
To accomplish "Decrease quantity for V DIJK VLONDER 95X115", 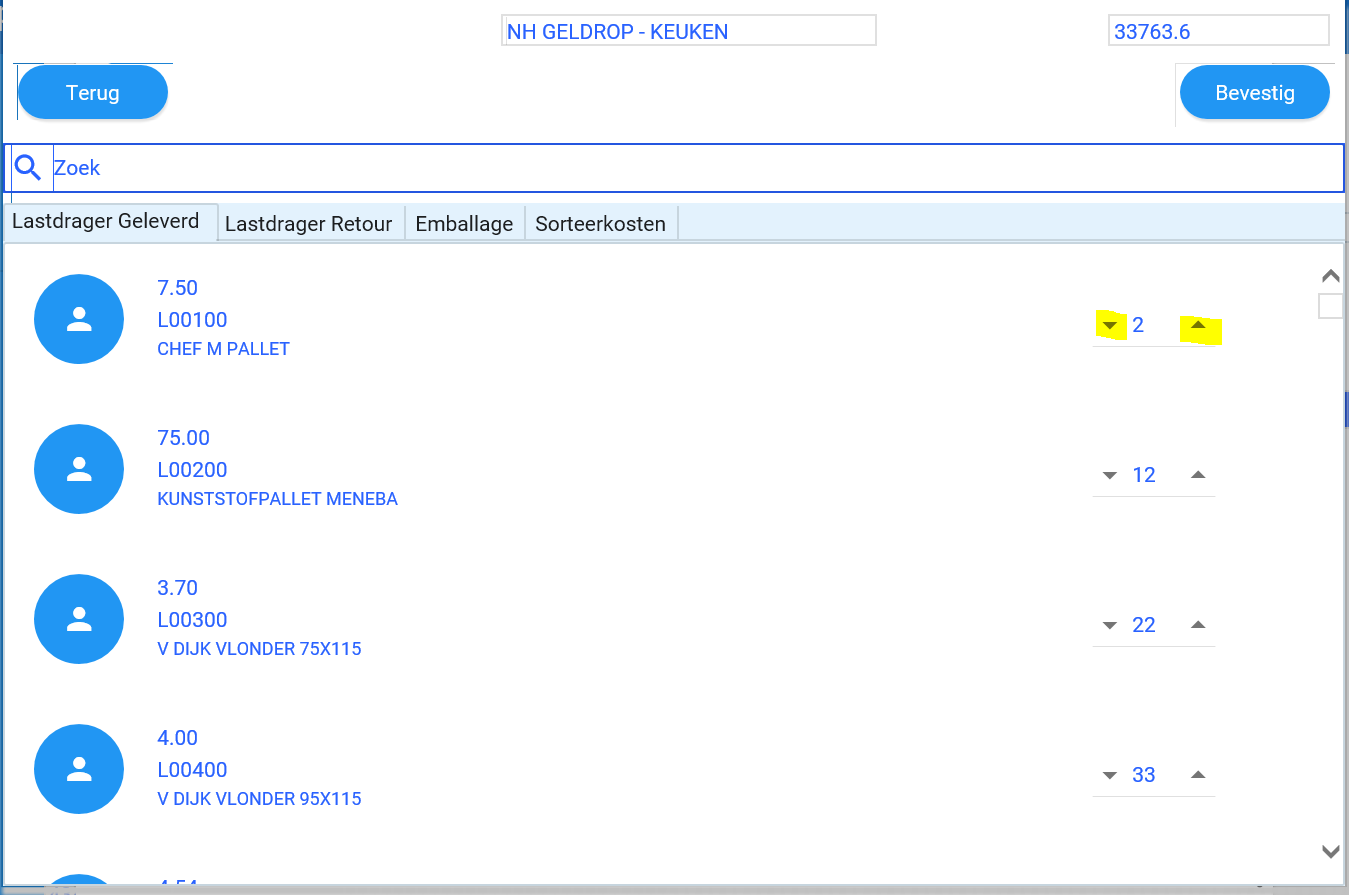I will coord(1109,776).
